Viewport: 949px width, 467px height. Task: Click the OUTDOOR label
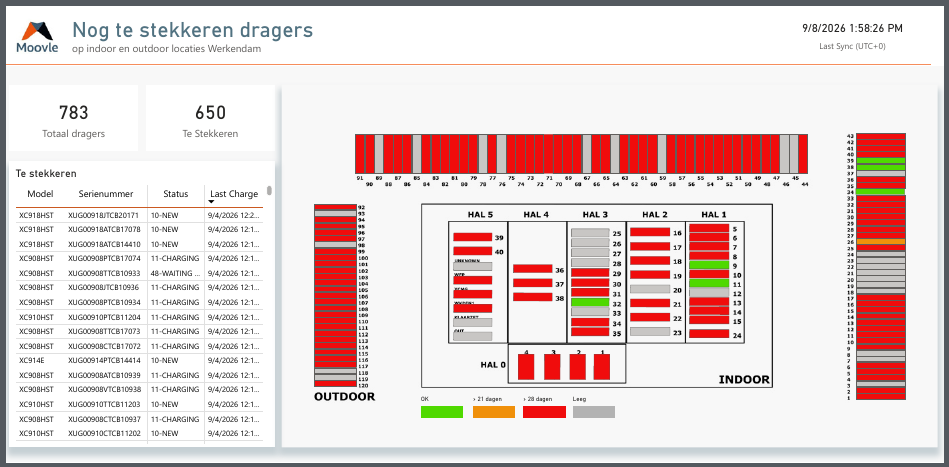coord(344,397)
